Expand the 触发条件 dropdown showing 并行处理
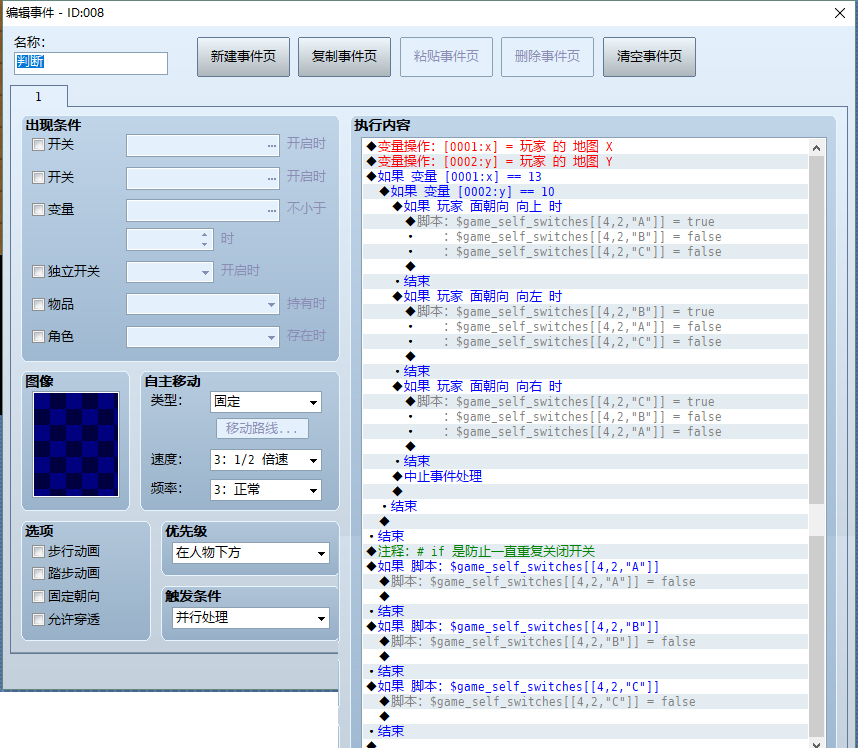This screenshot has width=858, height=748. pyautogui.click(x=251, y=618)
